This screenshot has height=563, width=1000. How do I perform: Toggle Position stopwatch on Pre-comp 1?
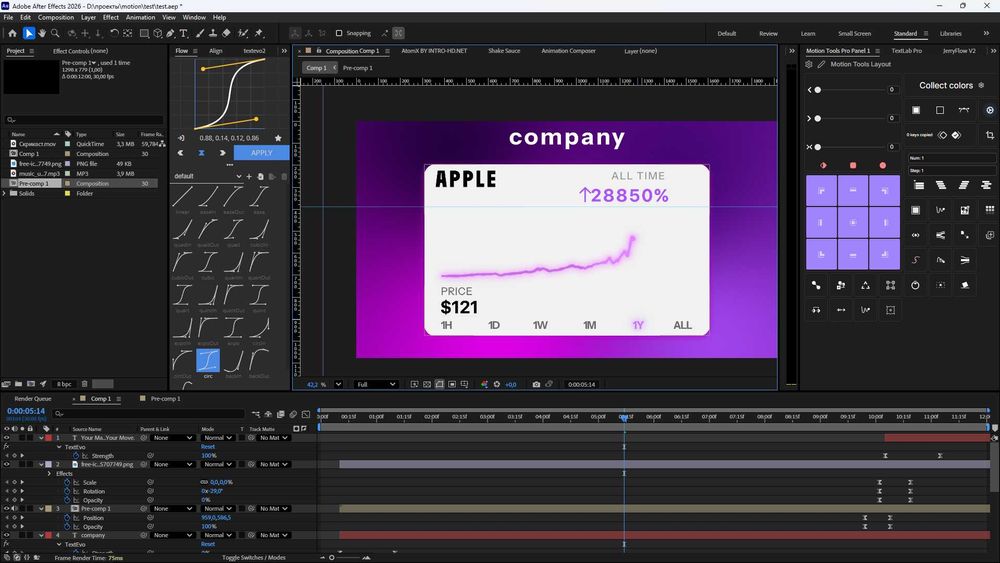pyautogui.click(x=67, y=518)
